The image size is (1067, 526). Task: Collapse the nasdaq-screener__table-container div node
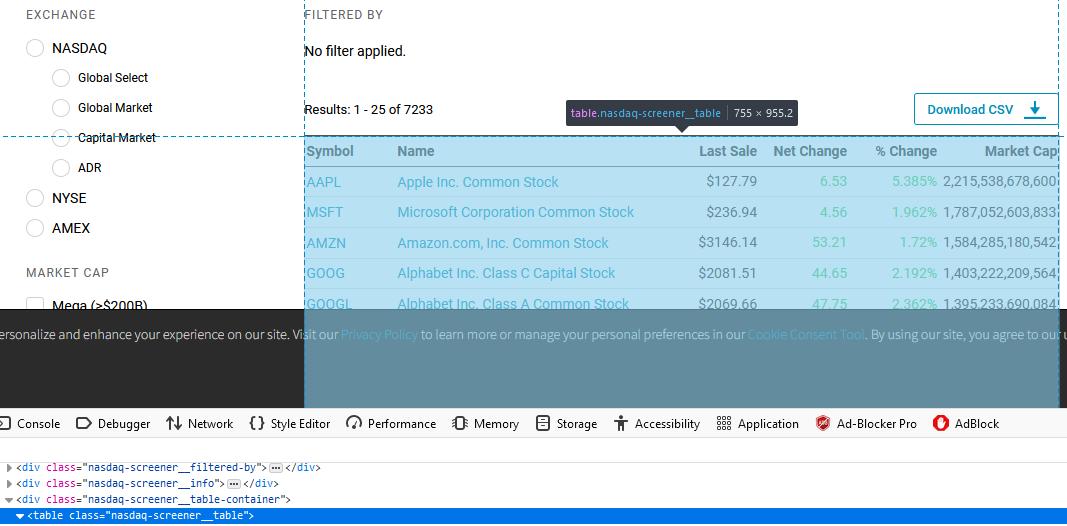[x=9, y=499]
